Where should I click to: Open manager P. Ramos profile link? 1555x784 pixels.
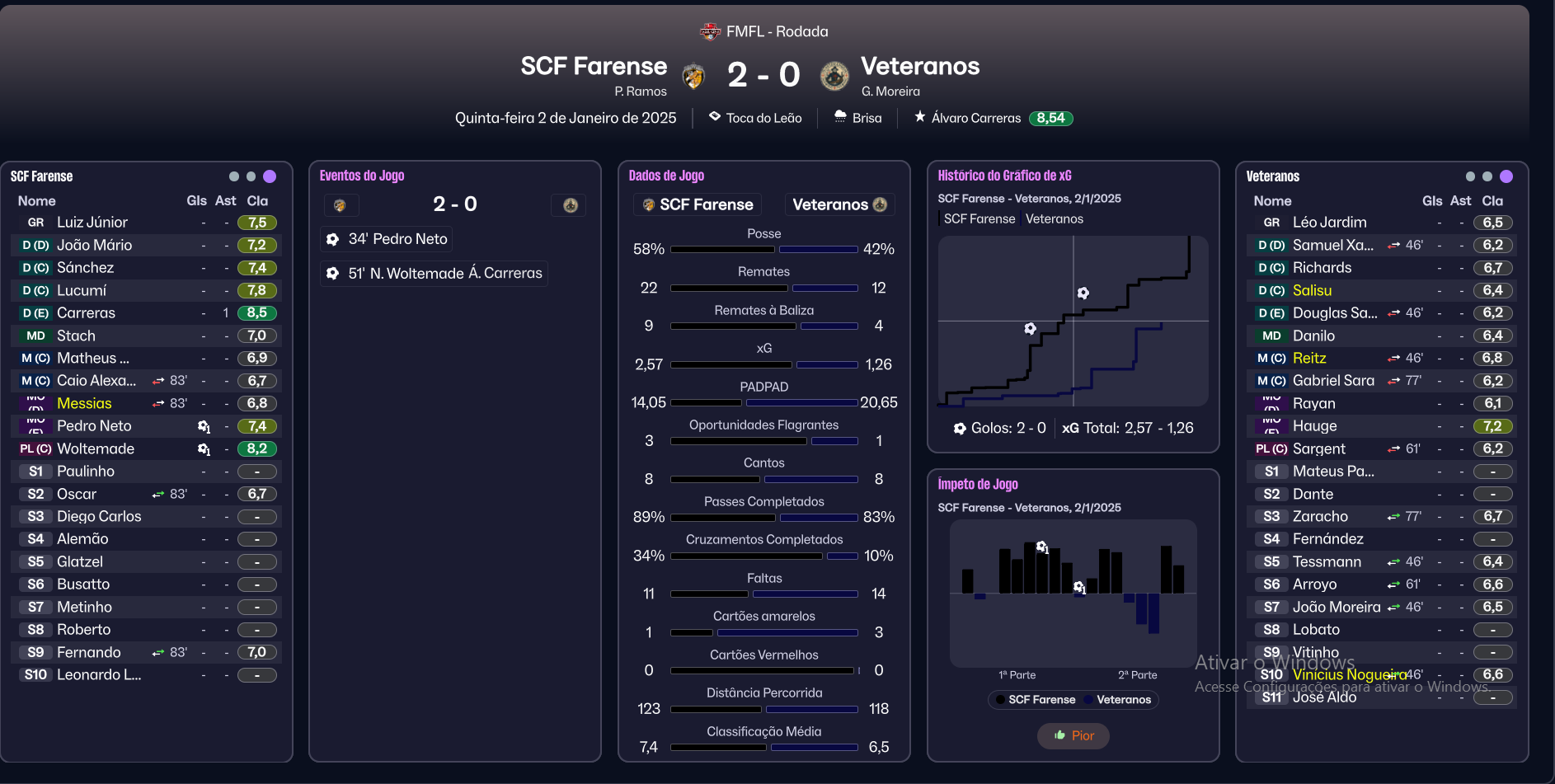tap(640, 92)
